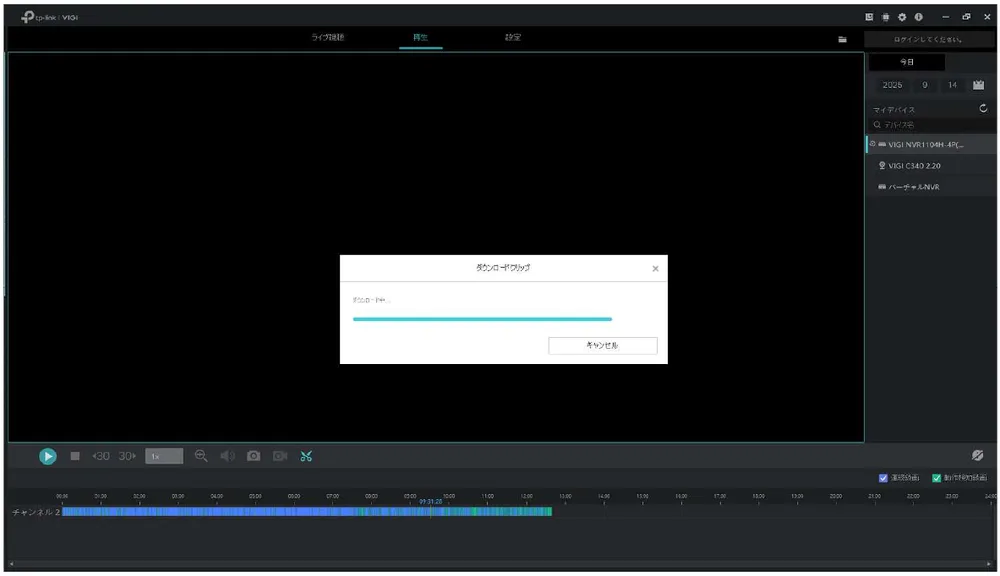
Task: Skip forward 30 seconds
Action: [128, 456]
